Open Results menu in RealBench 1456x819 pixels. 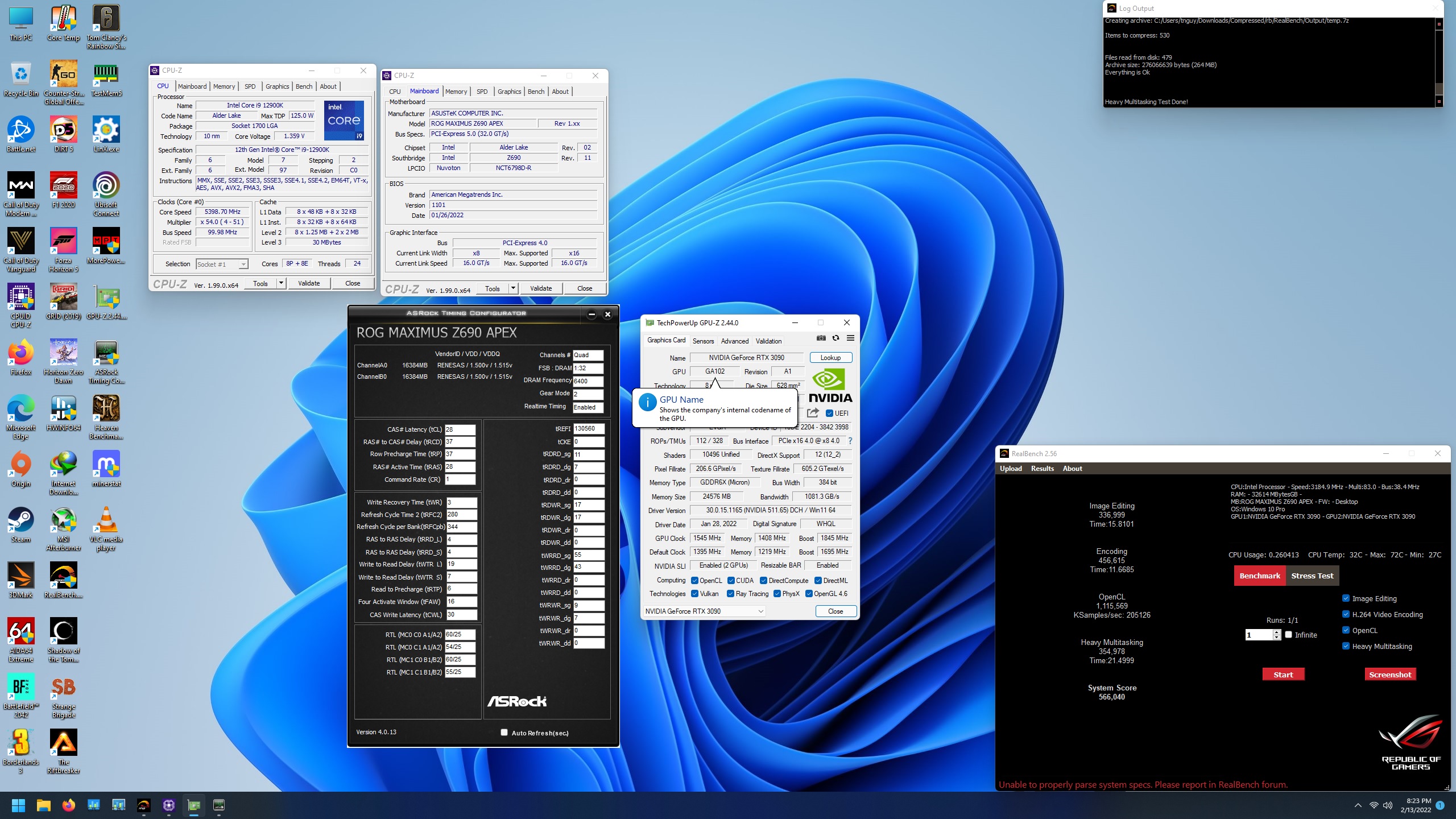pos(1043,469)
